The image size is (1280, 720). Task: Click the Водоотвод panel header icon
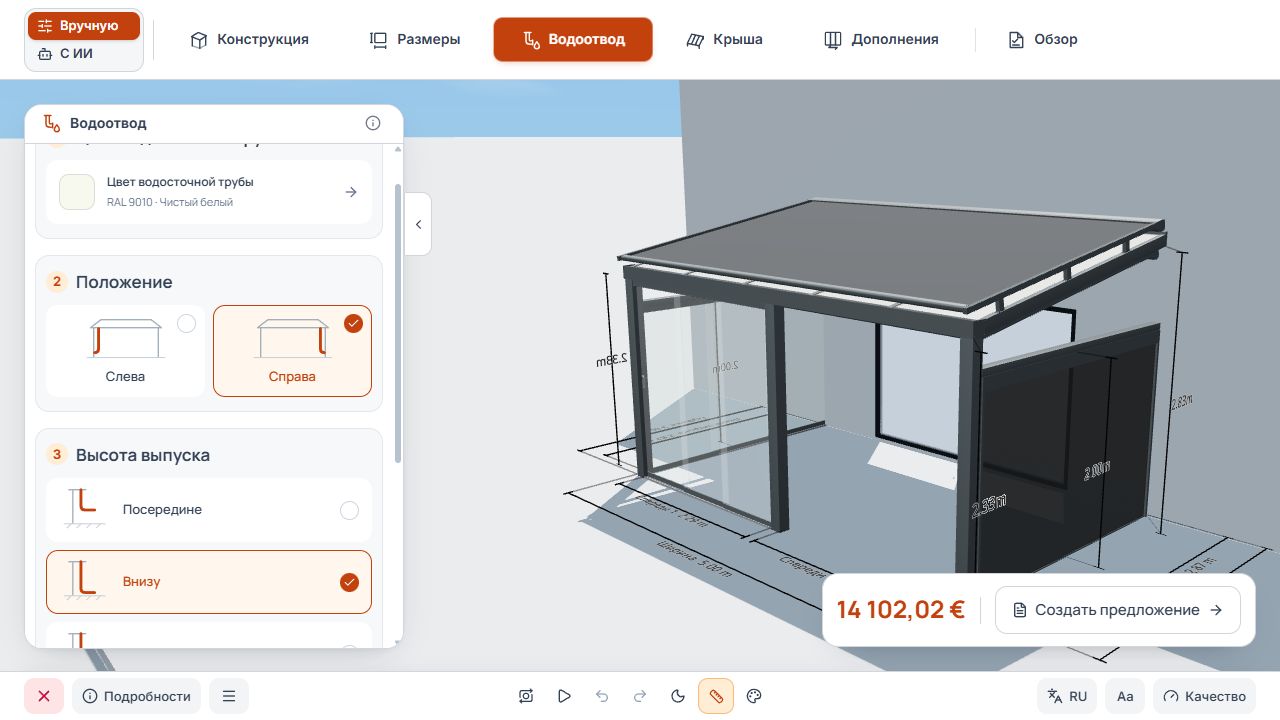click(52, 123)
